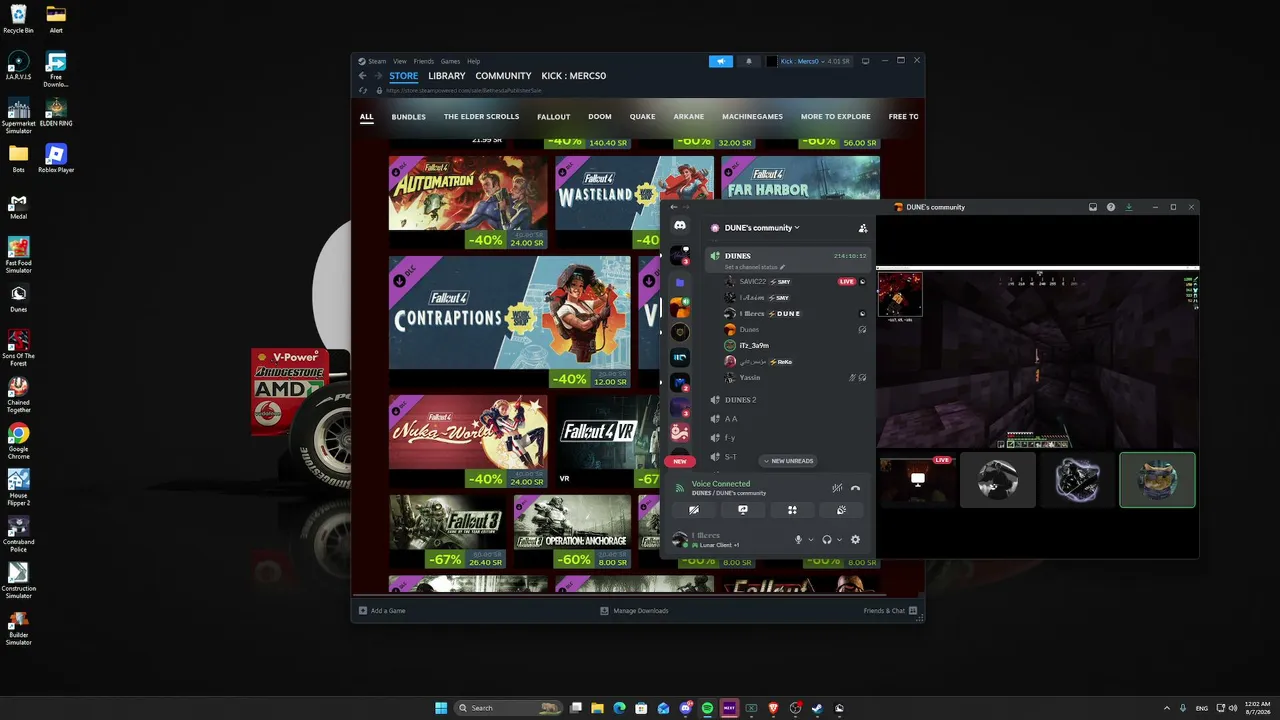This screenshot has width=1280, height=720.
Task: Open Discord direct messages home icon
Action: point(680,226)
